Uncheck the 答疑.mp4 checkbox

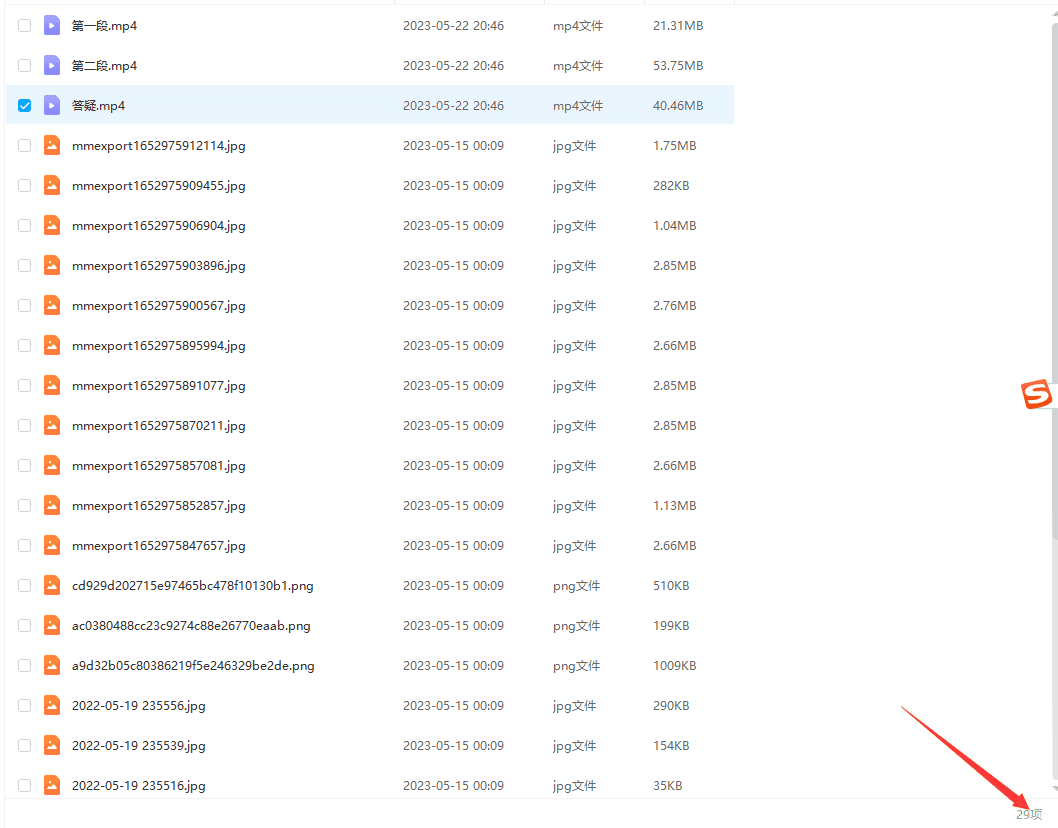click(25, 106)
